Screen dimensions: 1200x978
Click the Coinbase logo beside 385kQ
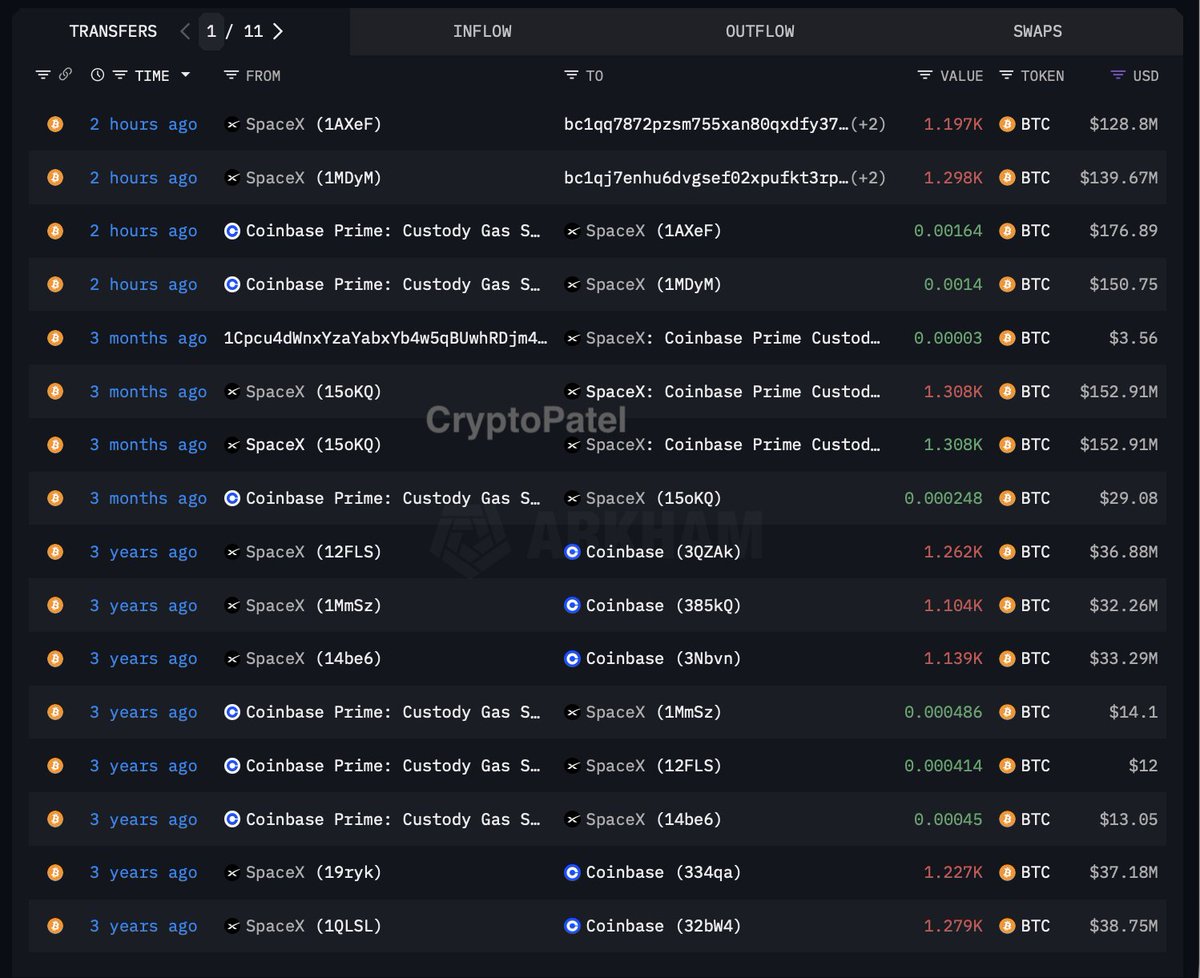coord(572,605)
